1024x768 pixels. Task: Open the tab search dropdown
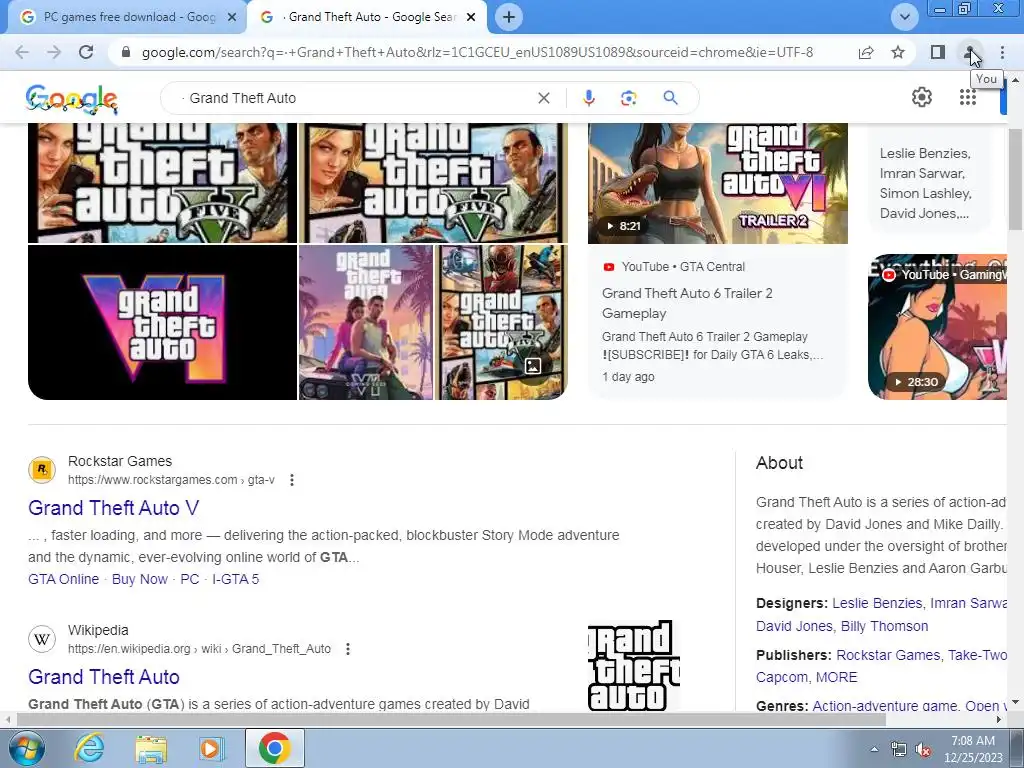[x=904, y=17]
